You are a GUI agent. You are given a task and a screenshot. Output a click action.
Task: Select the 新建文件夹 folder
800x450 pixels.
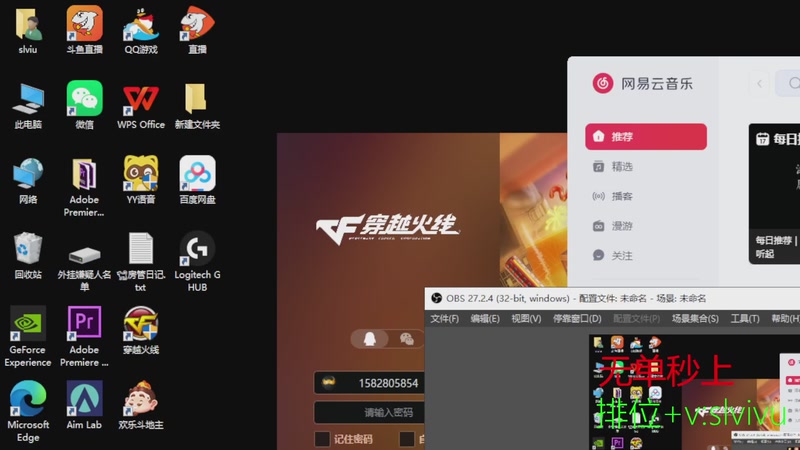[x=196, y=98]
